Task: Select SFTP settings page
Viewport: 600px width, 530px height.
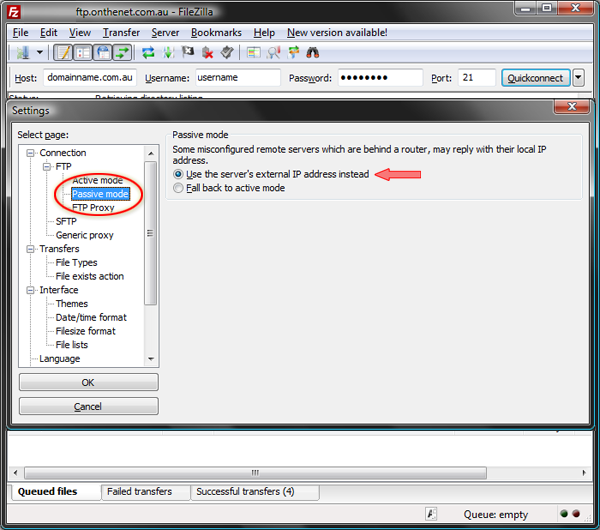Action: [x=66, y=222]
